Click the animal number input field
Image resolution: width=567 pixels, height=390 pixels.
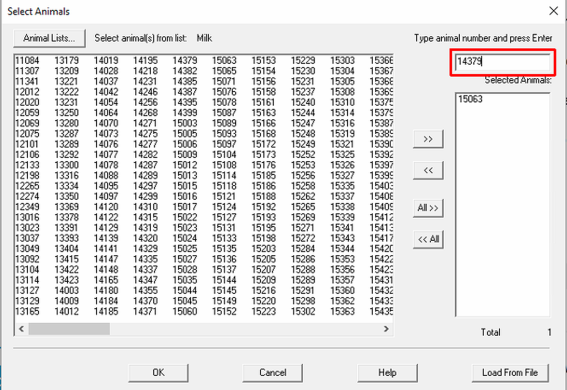pyautogui.click(x=503, y=62)
